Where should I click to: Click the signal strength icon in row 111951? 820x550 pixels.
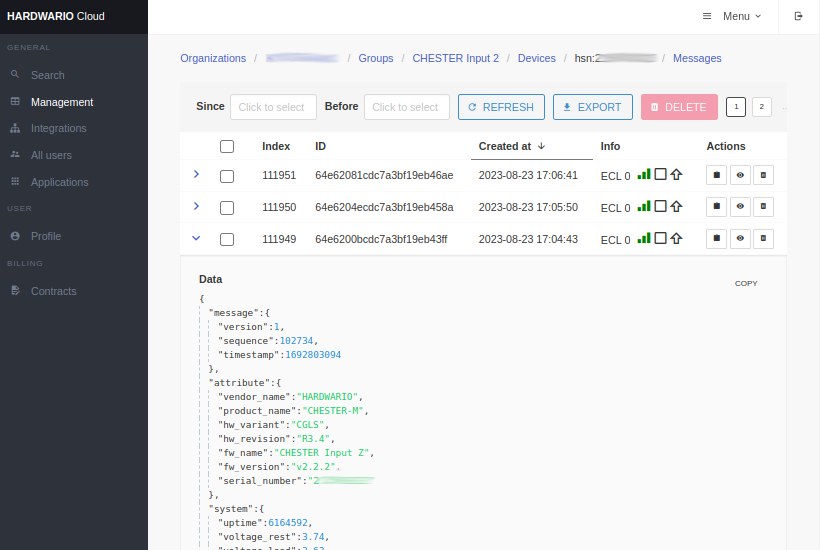click(x=644, y=174)
